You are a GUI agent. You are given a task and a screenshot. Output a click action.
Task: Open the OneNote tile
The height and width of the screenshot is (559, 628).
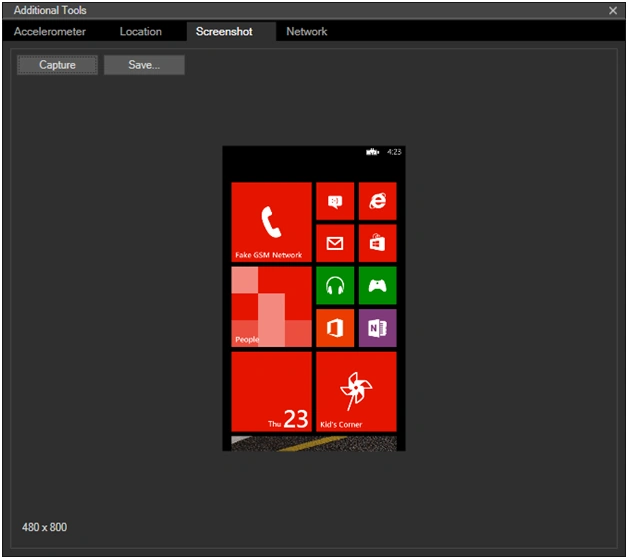point(377,328)
